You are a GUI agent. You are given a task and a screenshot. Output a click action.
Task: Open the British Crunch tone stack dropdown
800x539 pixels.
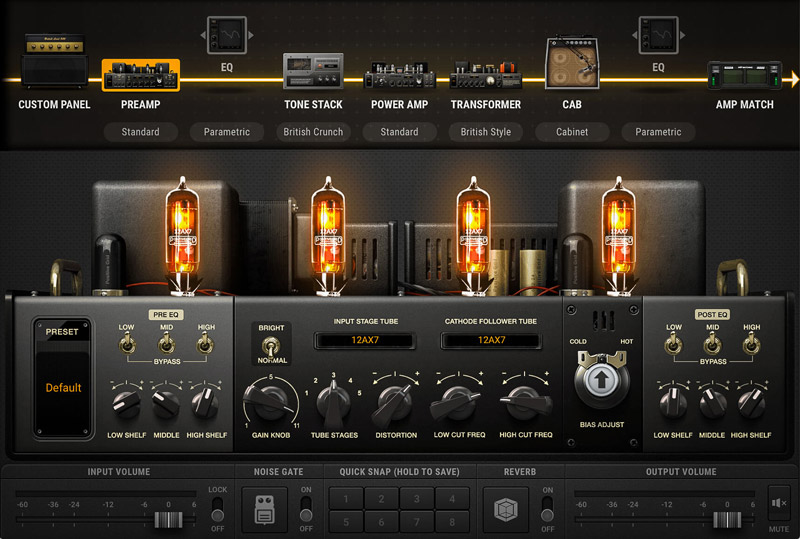[313, 132]
